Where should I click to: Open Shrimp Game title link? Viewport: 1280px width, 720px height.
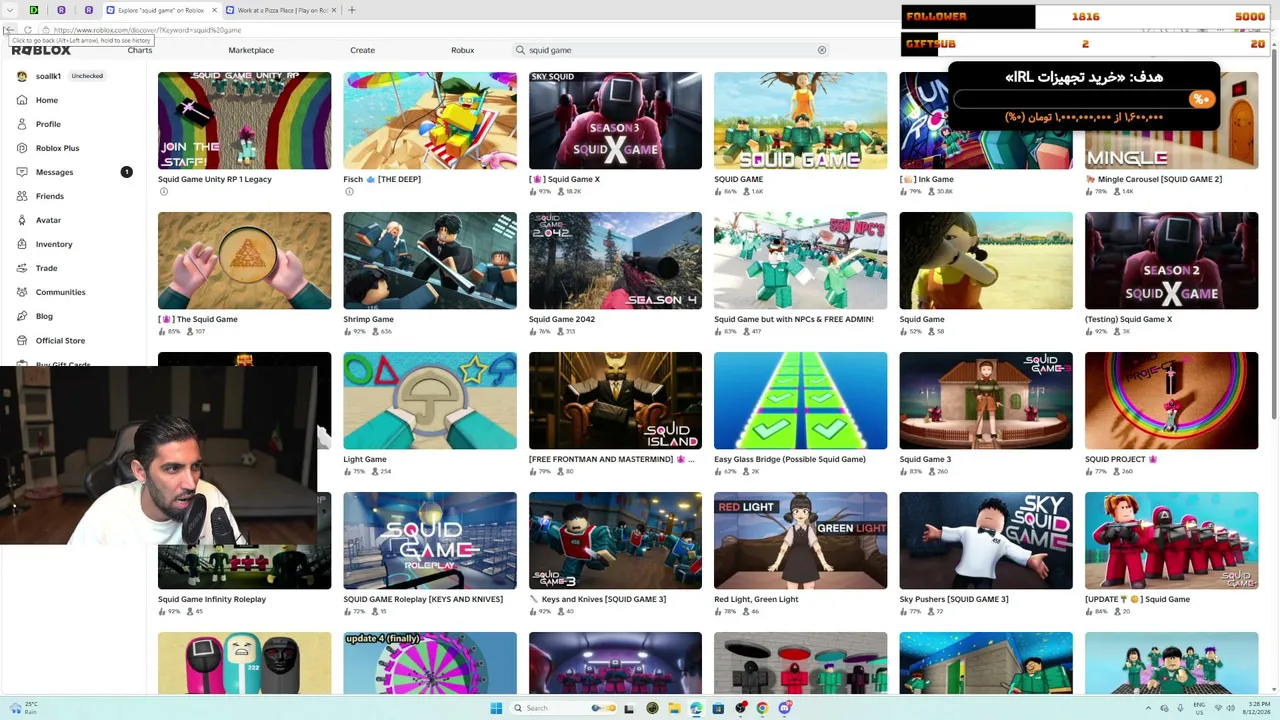click(x=368, y=319)
